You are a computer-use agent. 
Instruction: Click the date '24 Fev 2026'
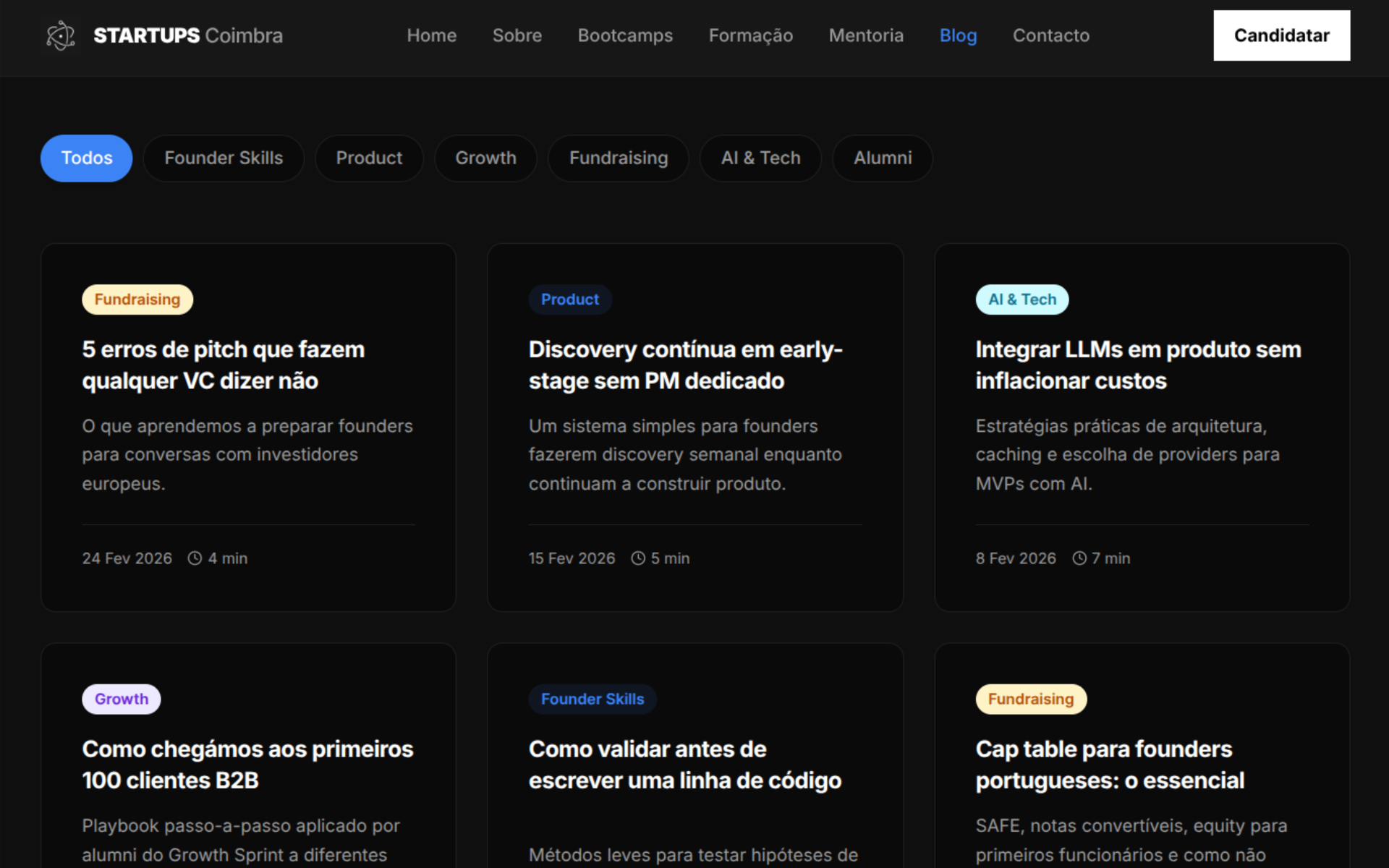click(127, 558)
